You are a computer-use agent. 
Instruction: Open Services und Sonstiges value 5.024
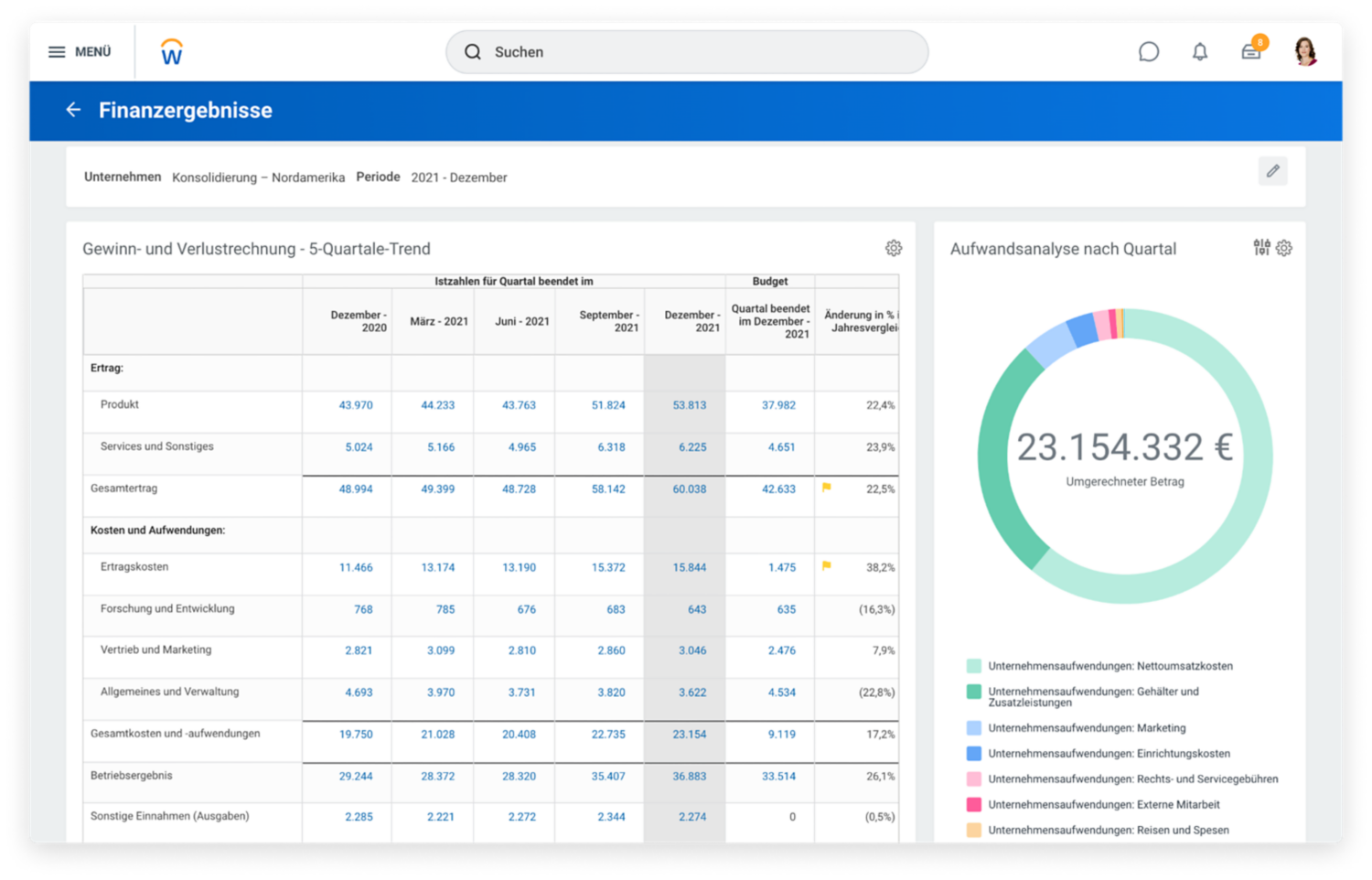(359, 447)
